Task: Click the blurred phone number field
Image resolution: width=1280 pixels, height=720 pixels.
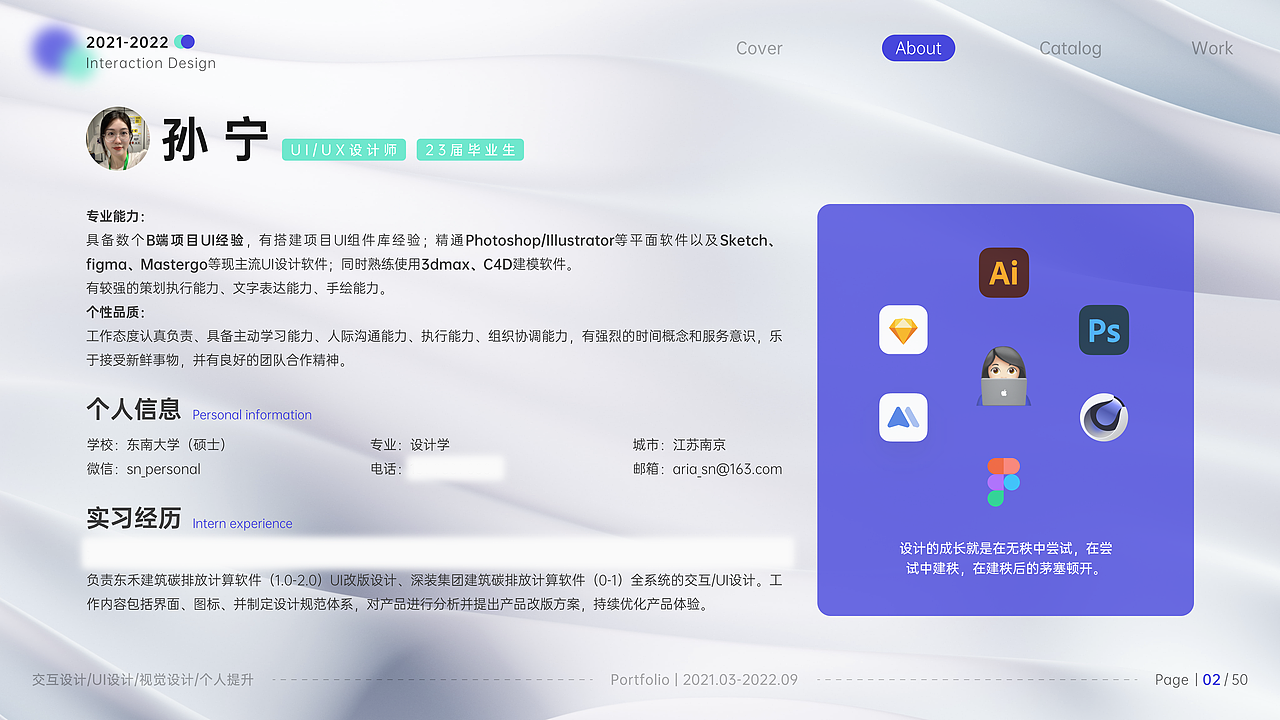Action: (455, 469)
